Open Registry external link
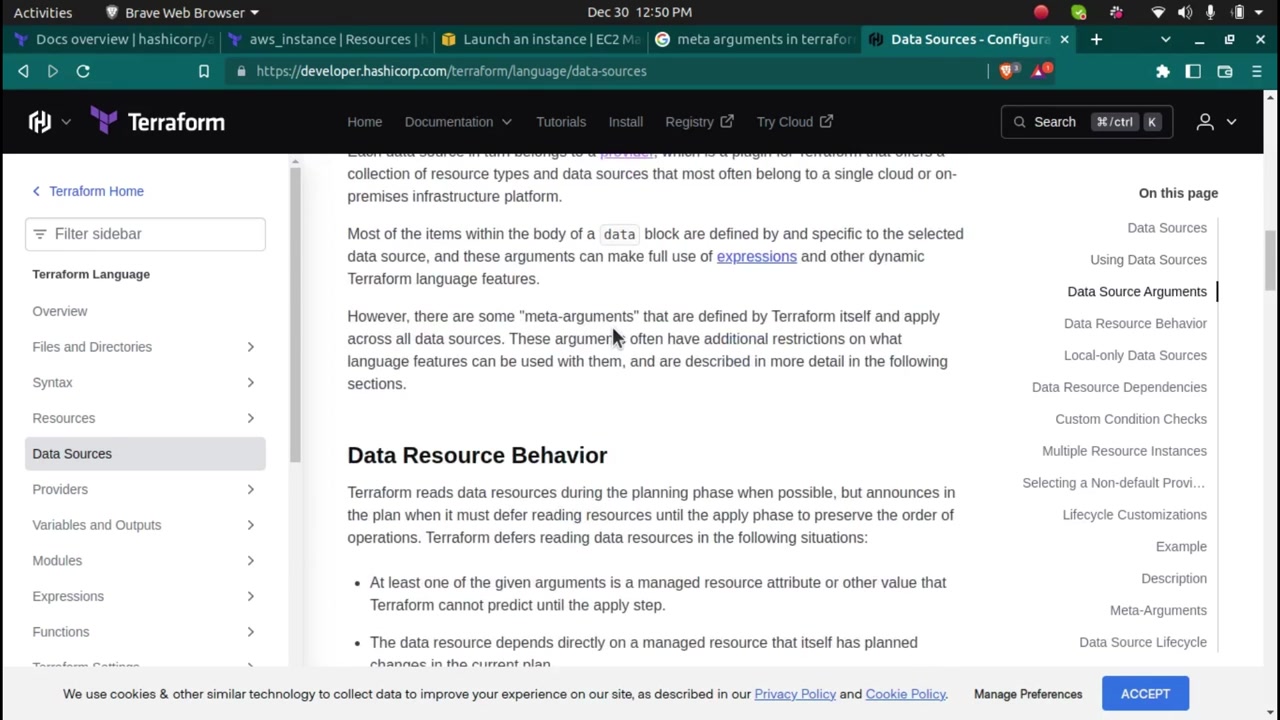1280x720 pixels. point(699,122)
